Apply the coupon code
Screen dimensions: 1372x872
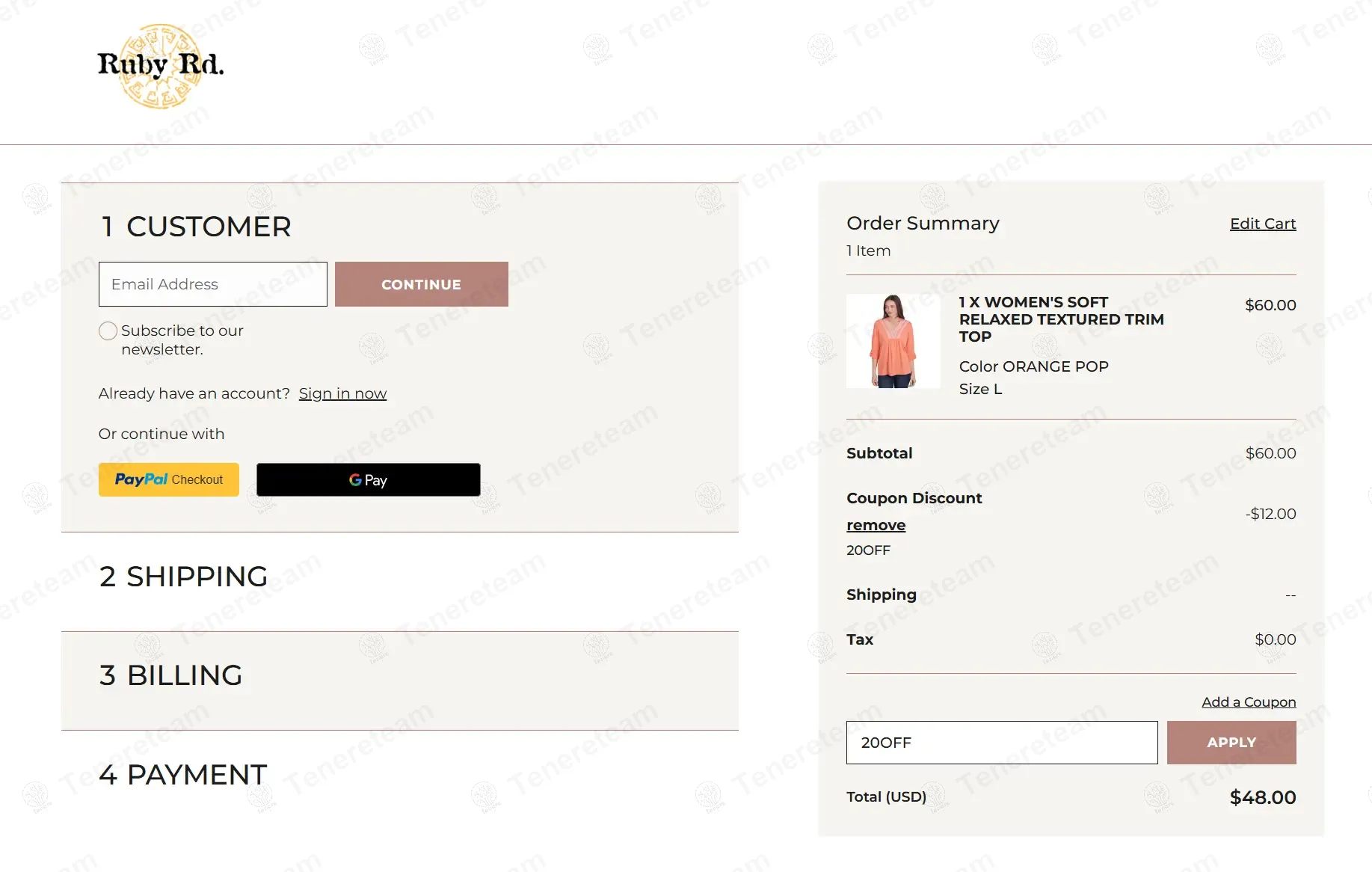(x=1231, y=743)
